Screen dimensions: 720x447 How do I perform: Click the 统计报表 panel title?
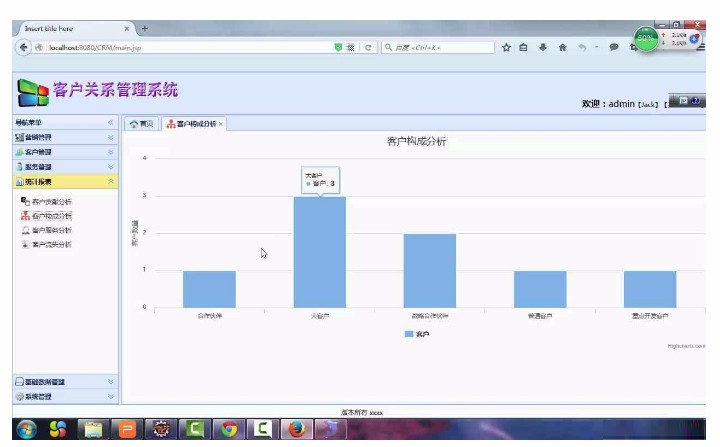pyautogui.click(x=38, y=182)
